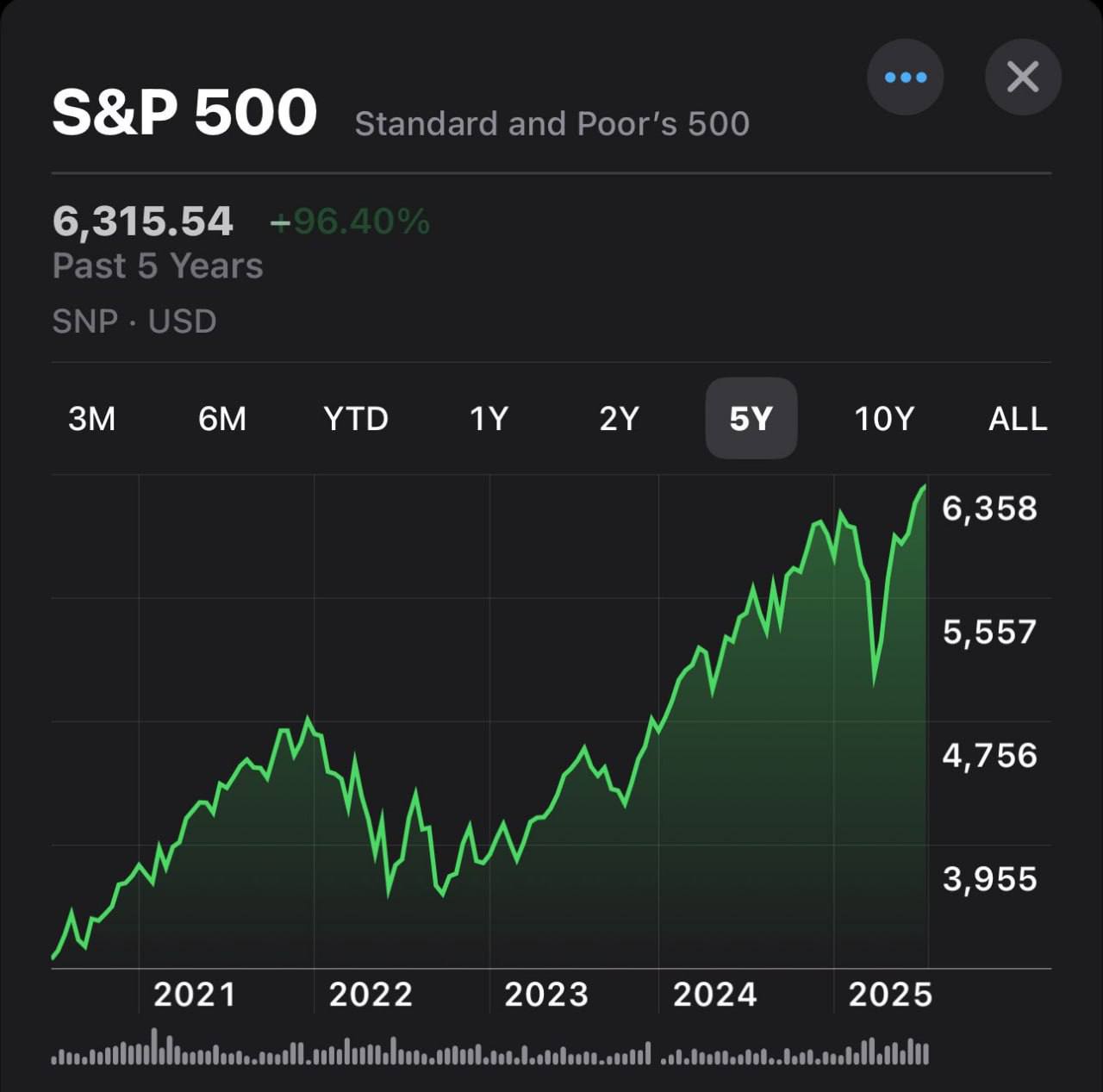Tap the +96.40% change percentage

pos(350,222)
